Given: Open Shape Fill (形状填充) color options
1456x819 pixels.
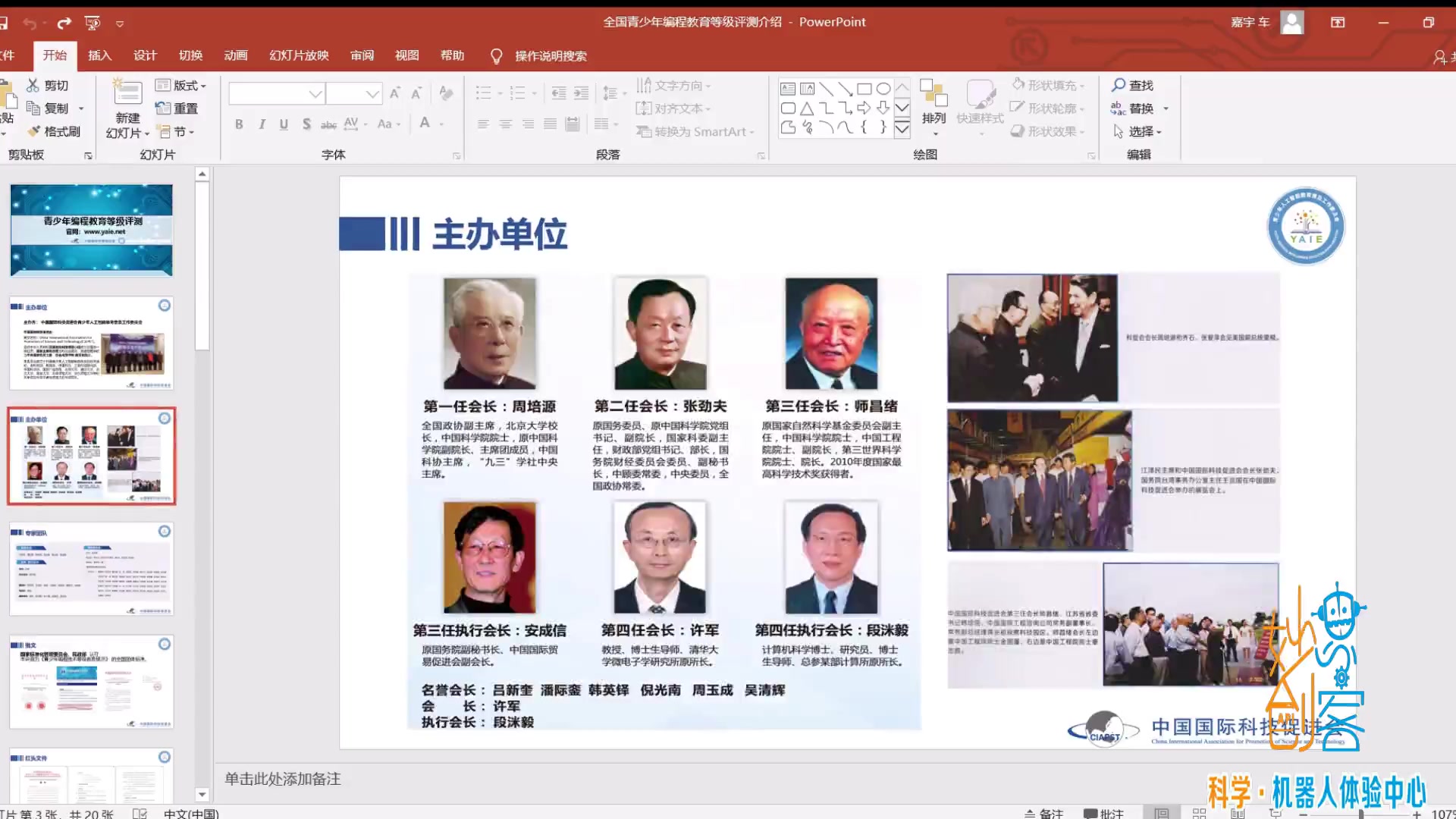Looking at the screenshot, I should pyautogui.click(x=1048, y=86).
